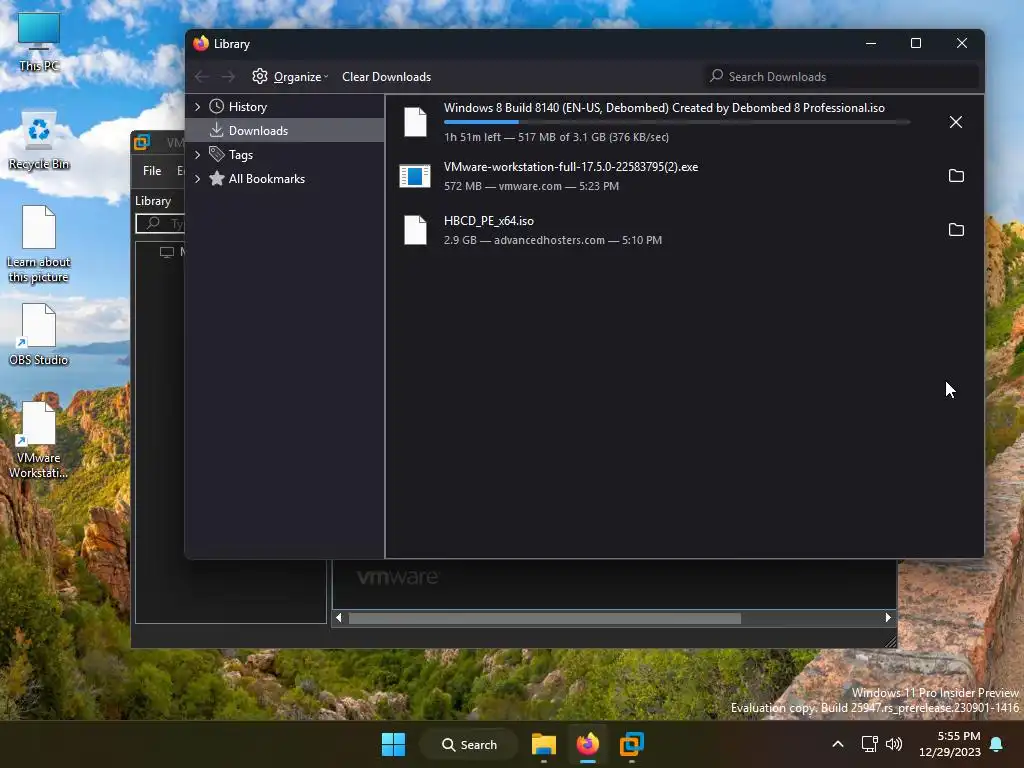
Task: Go forward in Library navigation
Action: click(x=228, y=77)
